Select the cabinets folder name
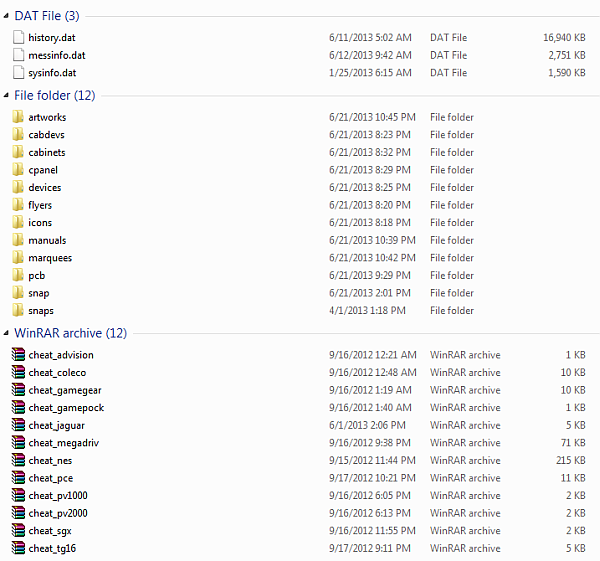 [47, 152]
